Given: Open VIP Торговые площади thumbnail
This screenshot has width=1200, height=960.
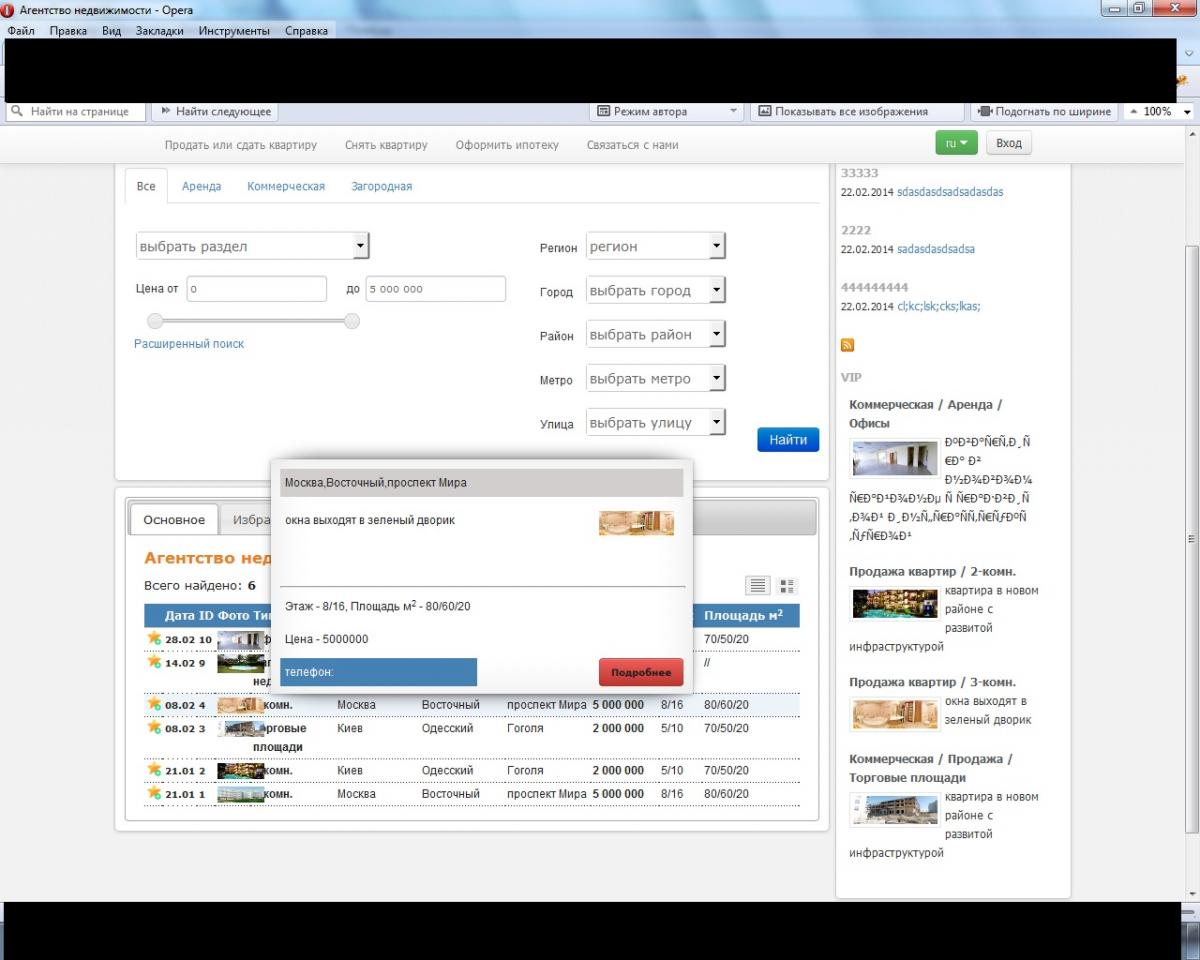Looking at the screenshot, I should tap(894, 809).
